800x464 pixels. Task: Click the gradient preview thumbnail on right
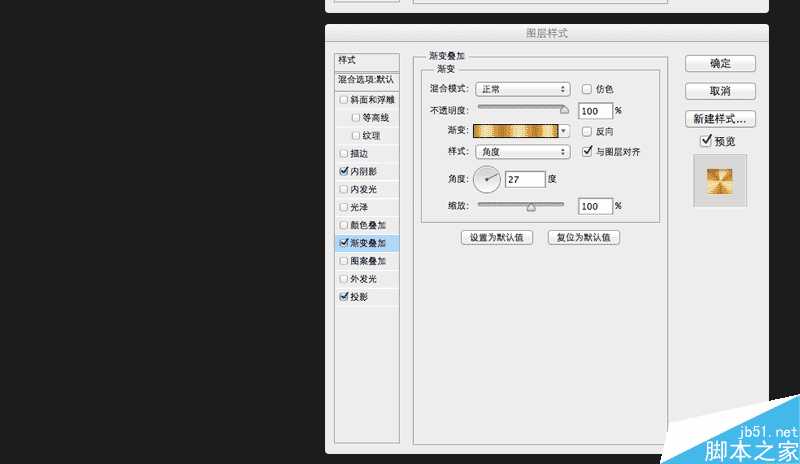click(720, 181)
